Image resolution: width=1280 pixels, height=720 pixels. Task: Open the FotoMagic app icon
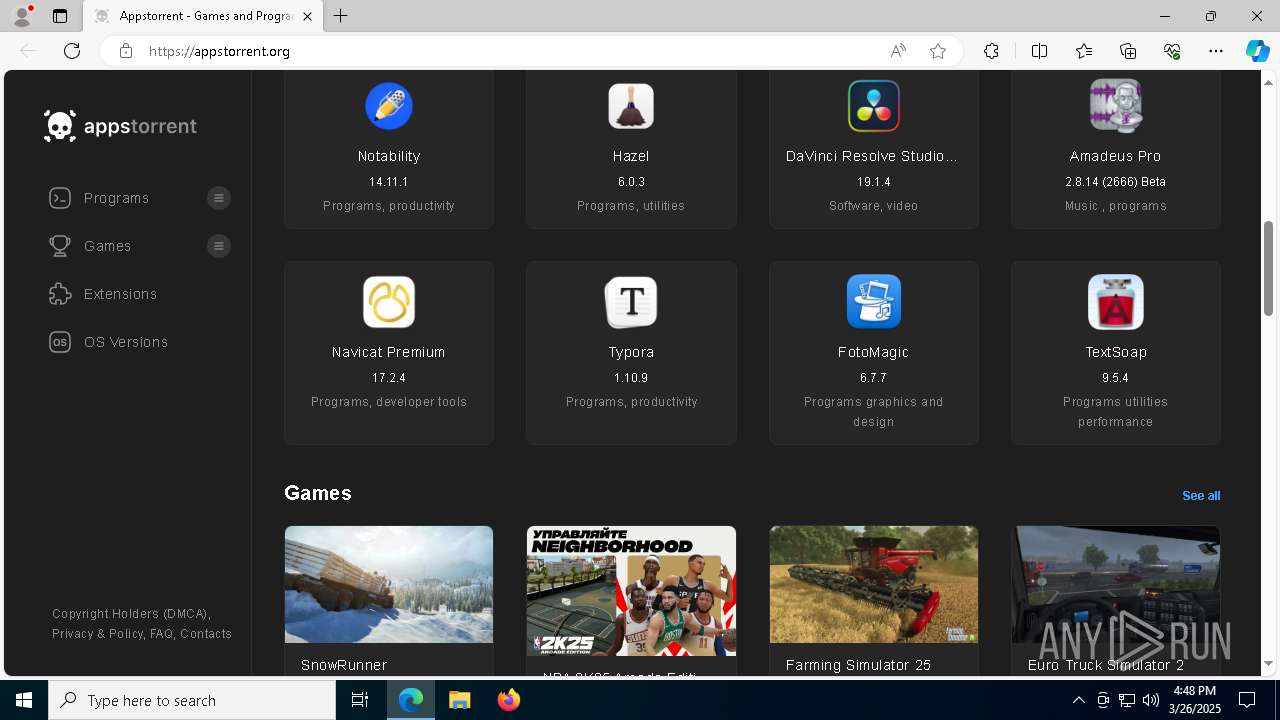[873, 301]
